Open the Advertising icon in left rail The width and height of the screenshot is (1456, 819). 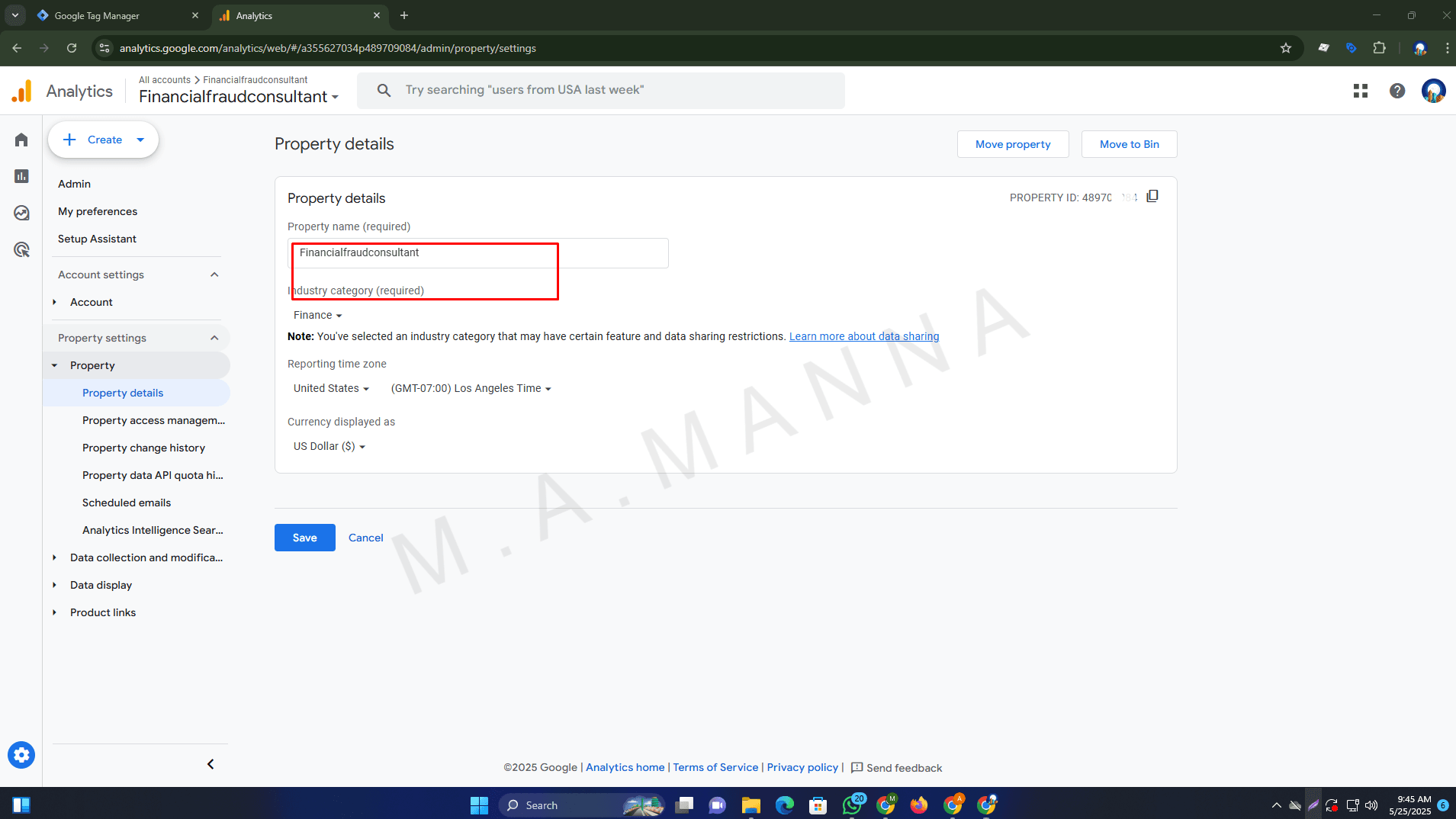click(21, 249)
